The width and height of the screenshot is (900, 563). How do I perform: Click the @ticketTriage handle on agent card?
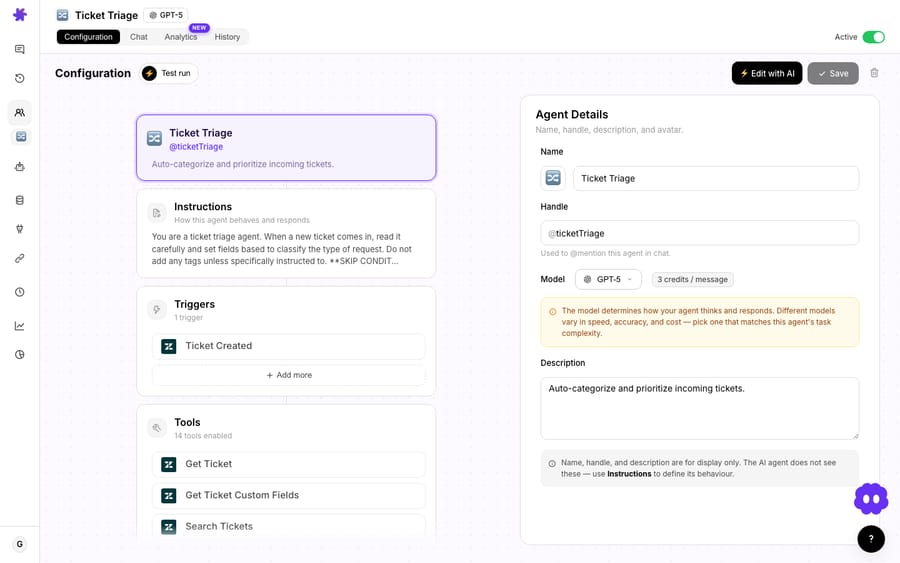[196, 147]
